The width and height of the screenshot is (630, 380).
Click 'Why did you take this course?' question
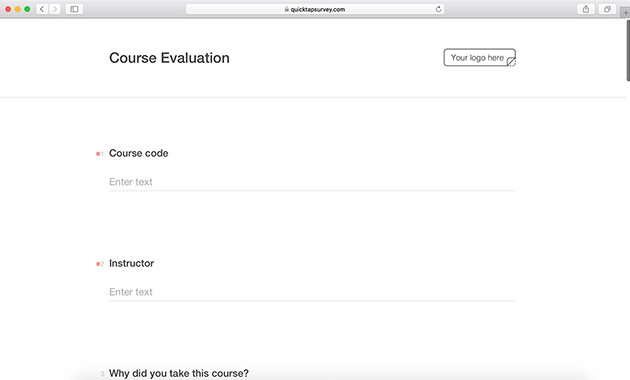pyautogui.click(x=179, y=373)
